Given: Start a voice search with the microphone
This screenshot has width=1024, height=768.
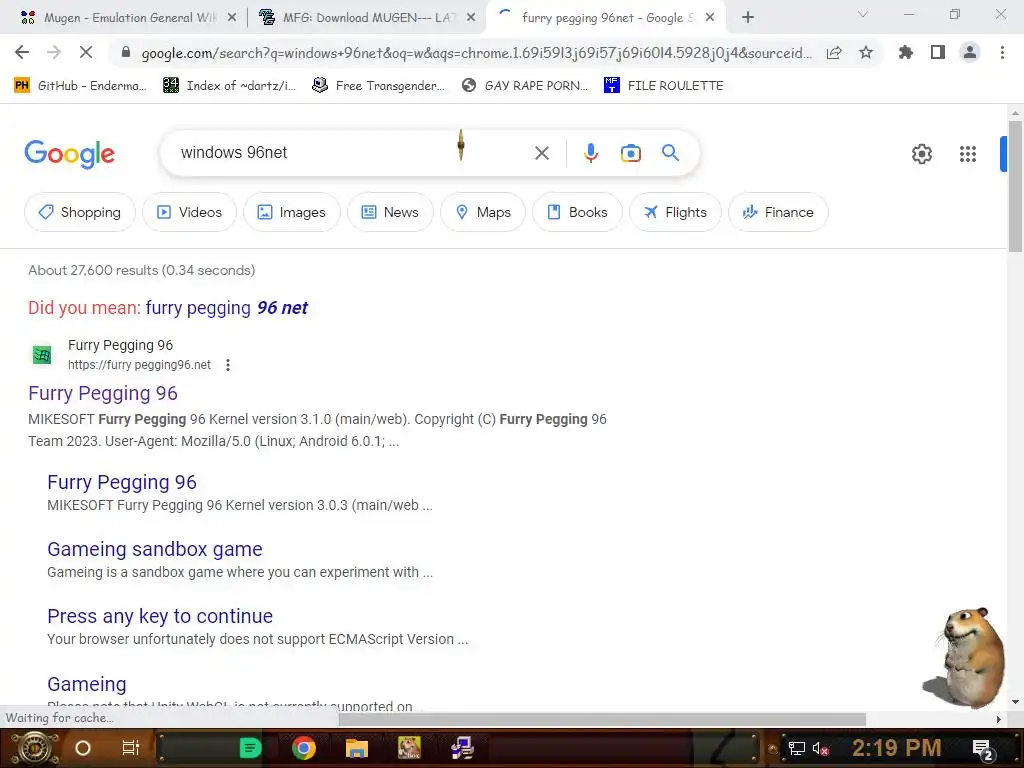Looking at the screenshot, I should point(590,153).
